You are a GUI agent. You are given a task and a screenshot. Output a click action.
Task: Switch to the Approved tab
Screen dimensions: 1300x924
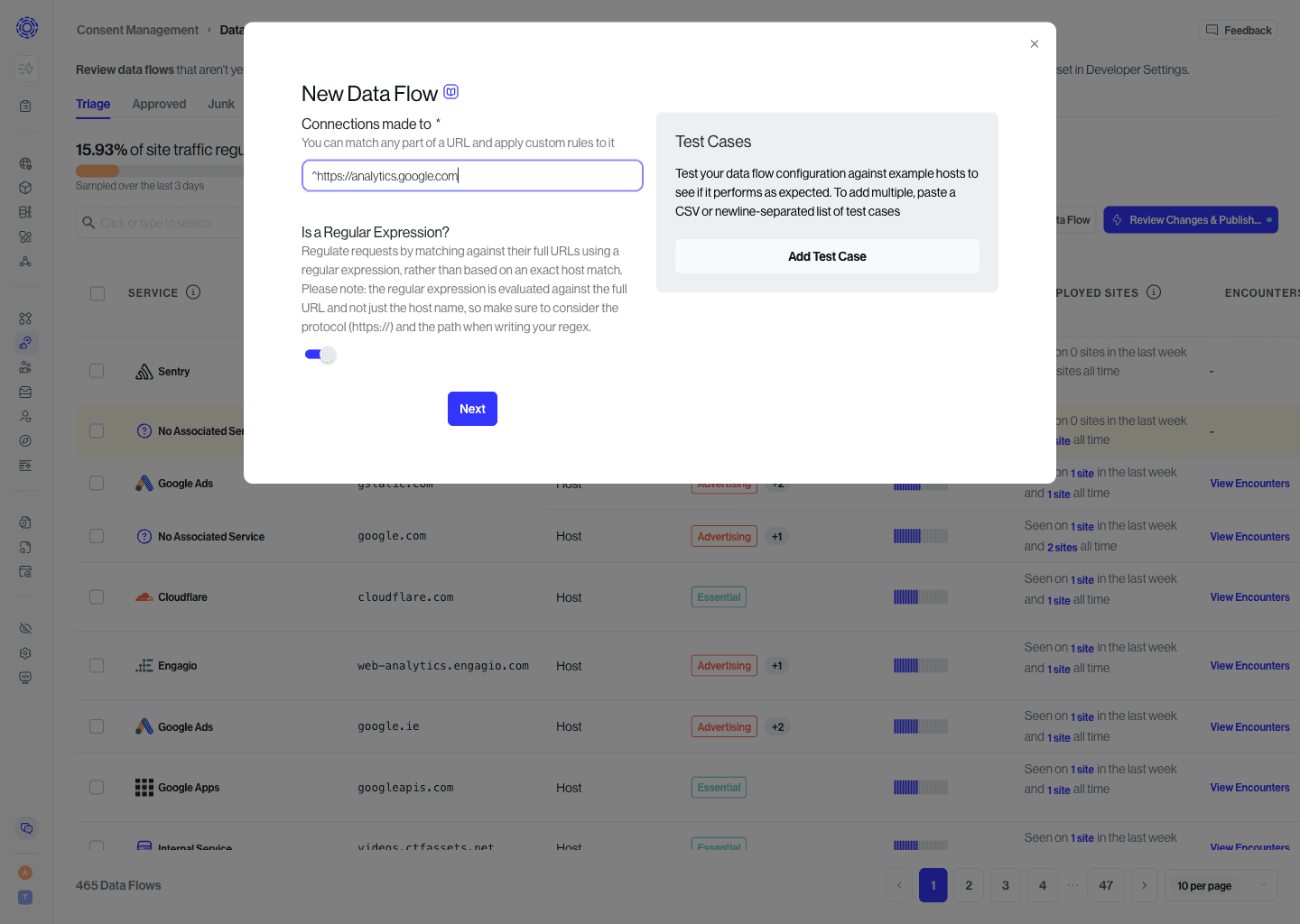click(159, 104)
